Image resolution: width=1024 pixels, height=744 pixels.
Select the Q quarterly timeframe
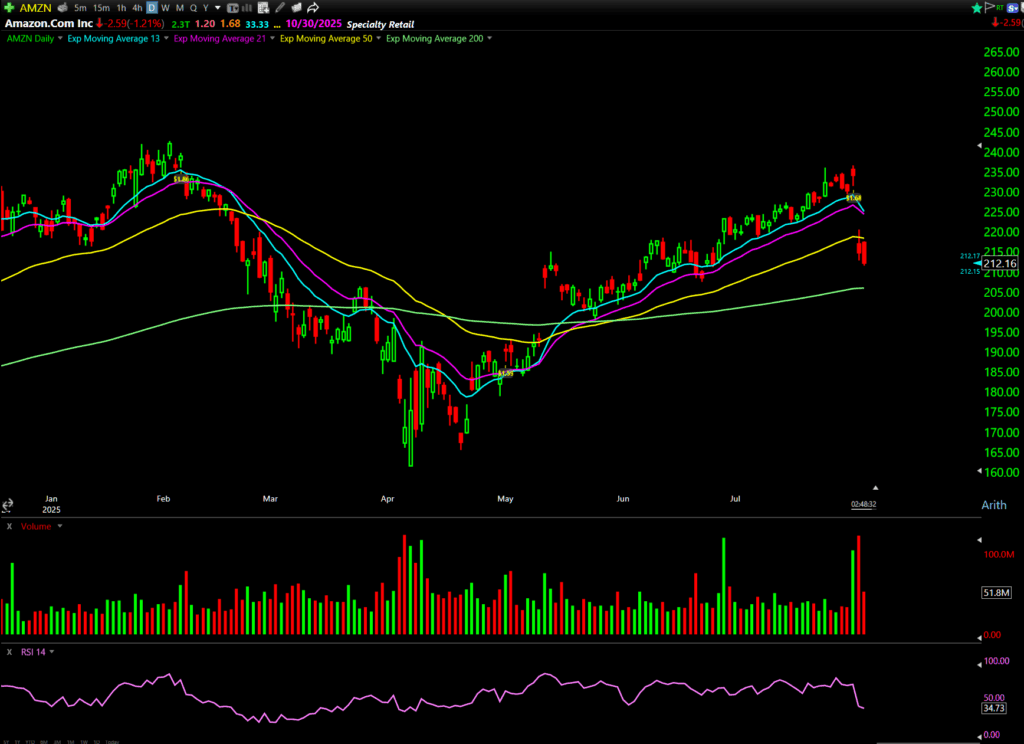click(193, 8)
